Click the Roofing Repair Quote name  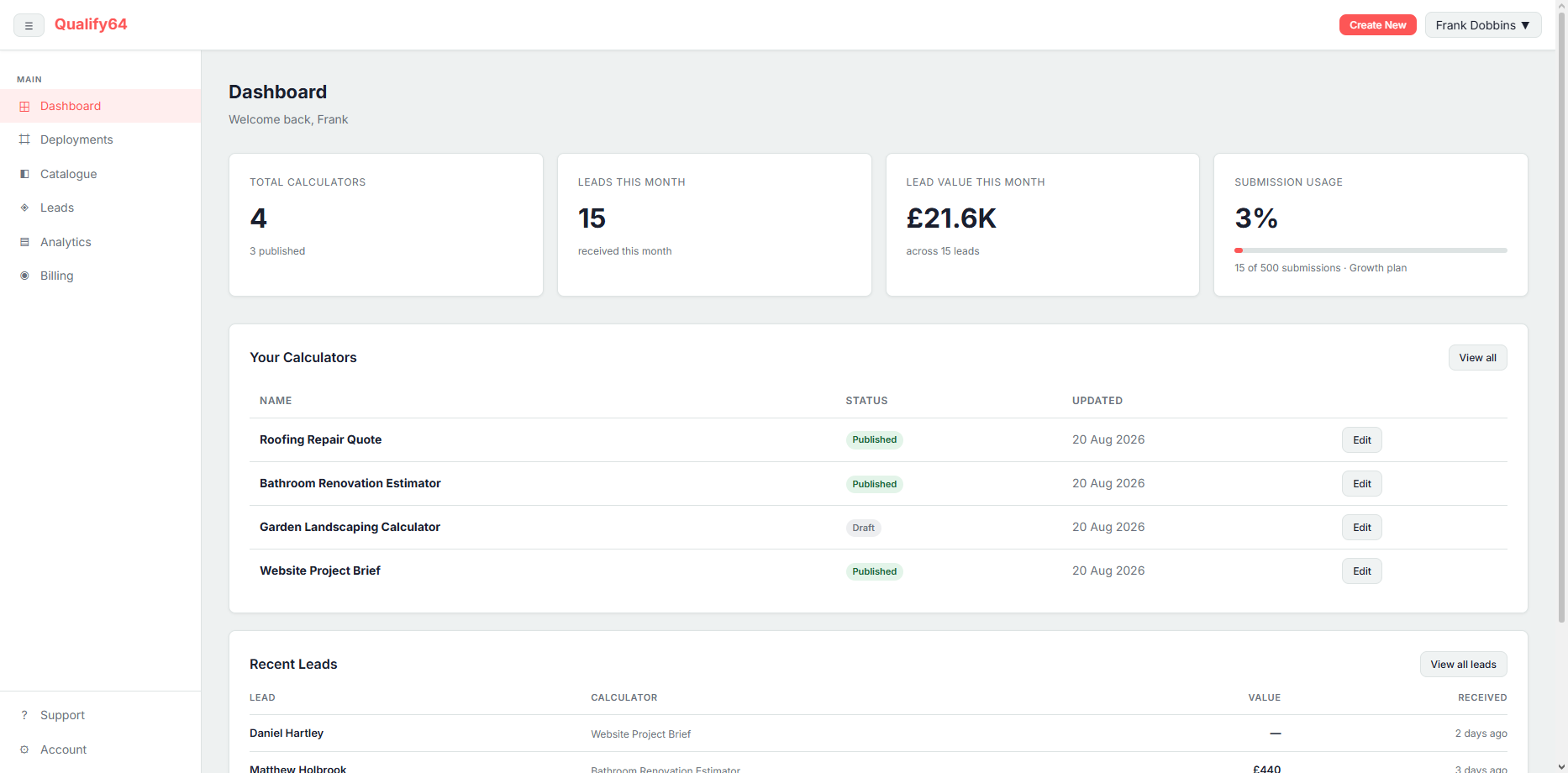click(320, 439)
